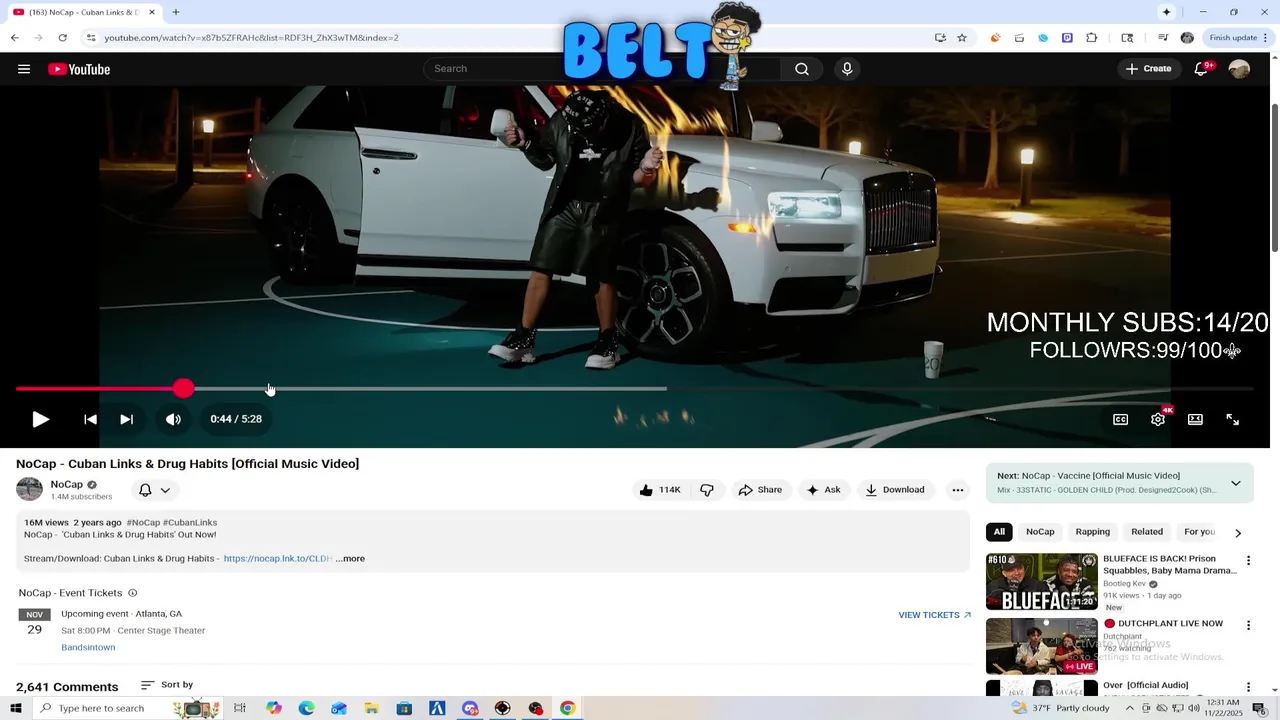Image resolution: width=1280 pixels, height=720 pixels.
Task: Expand description with ...more
Action: point(350,558)
